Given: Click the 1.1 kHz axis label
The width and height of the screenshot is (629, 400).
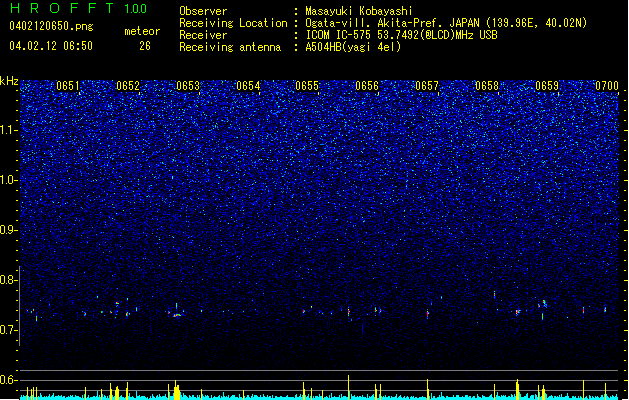Looking at the screenshot, I should coord(9,130).
